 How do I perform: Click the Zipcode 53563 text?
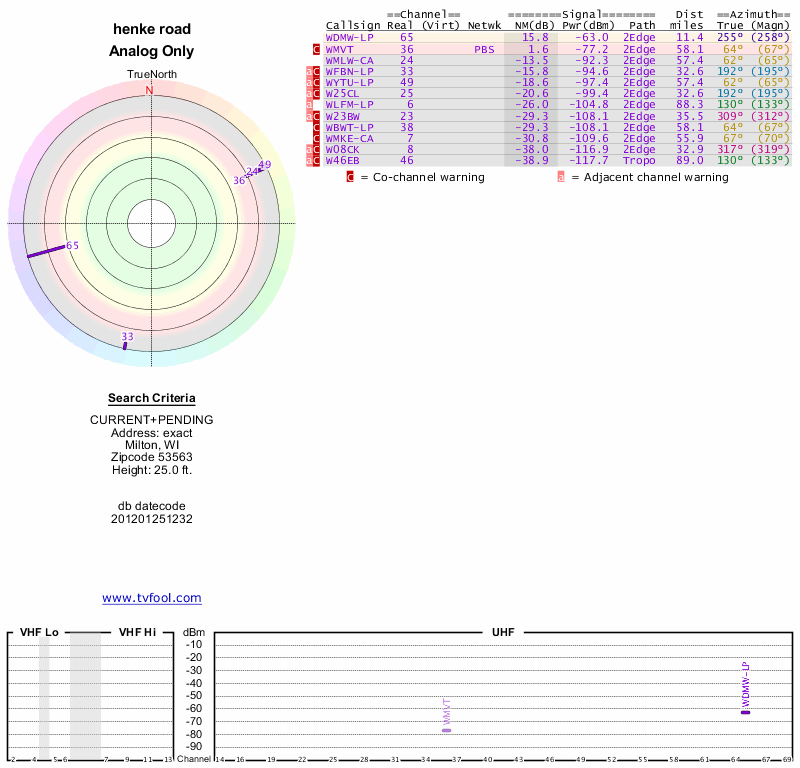point(152,457)
